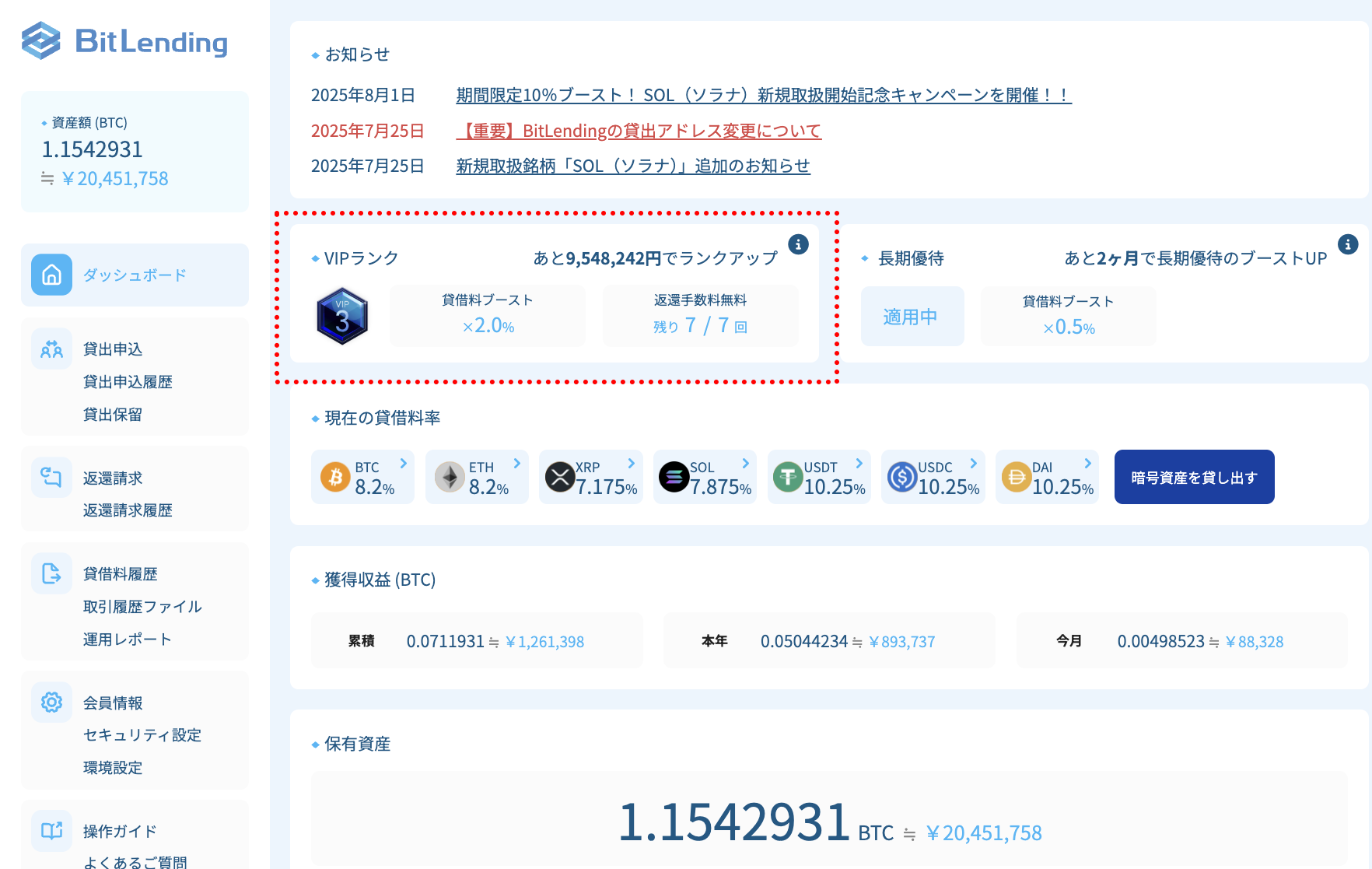
Task: Click the 適用中 status badge
Action: tap(912, 316)
